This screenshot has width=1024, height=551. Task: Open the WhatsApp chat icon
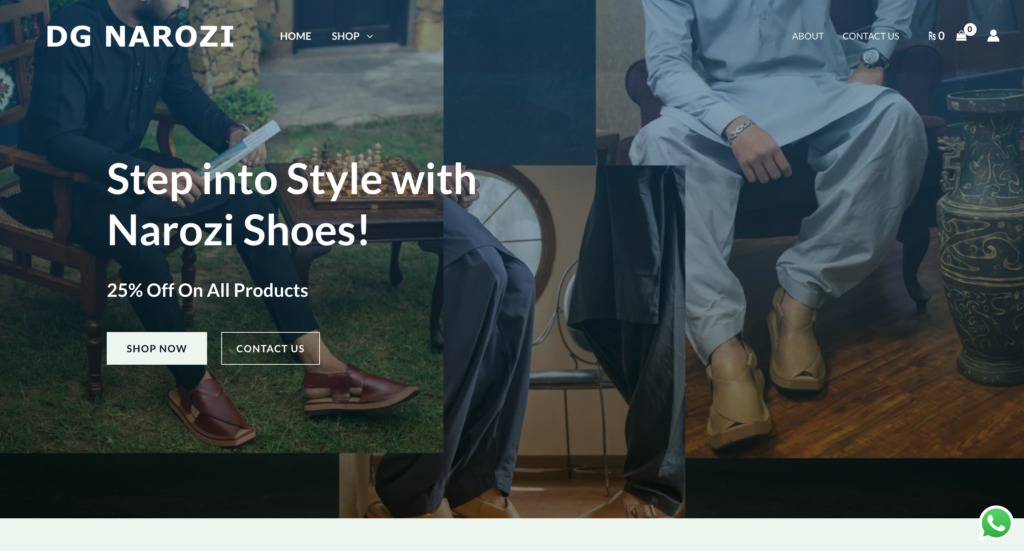pyautogui.click(x=995, y=522)
